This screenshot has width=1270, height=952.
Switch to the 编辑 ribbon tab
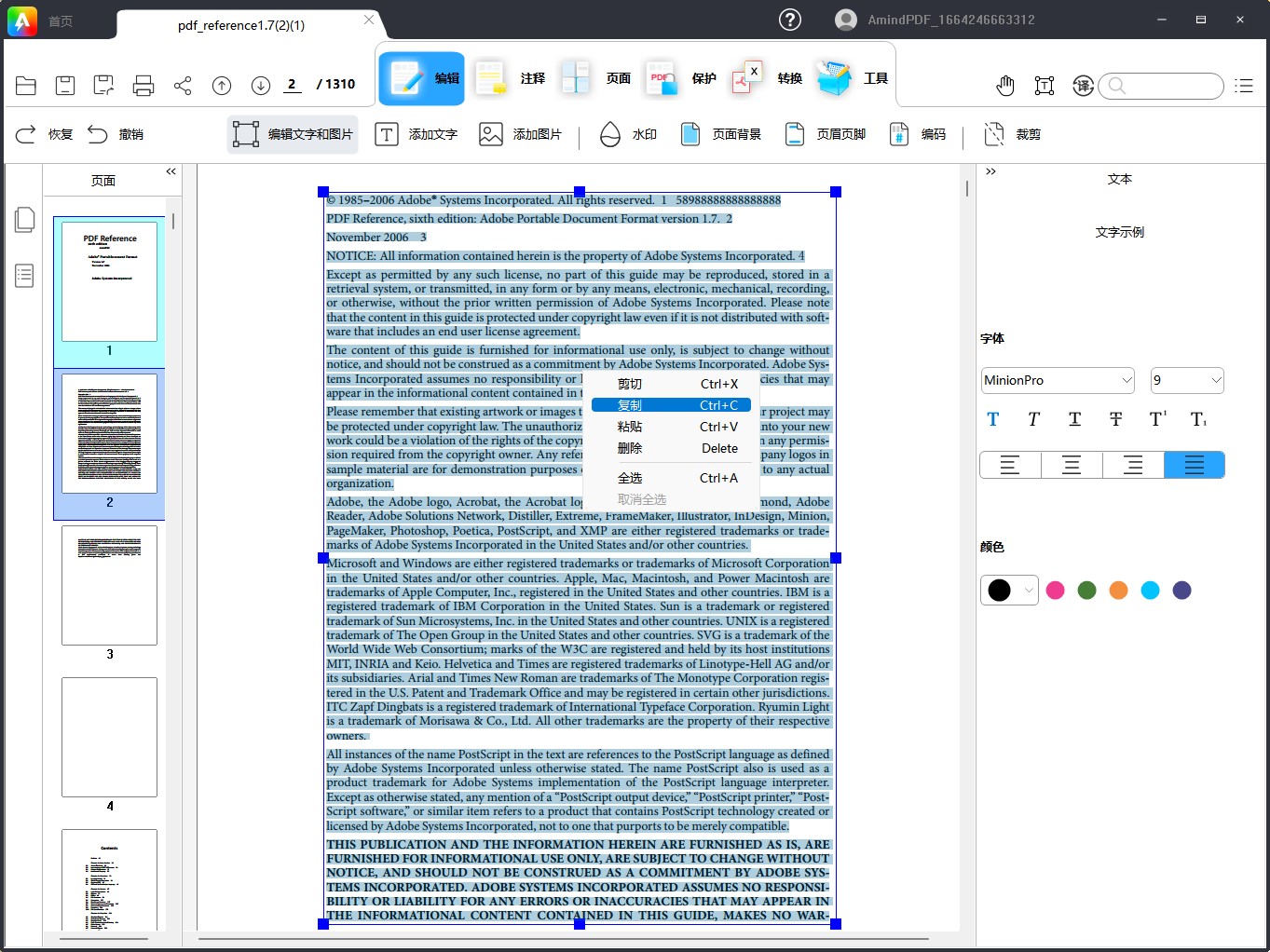422,78
